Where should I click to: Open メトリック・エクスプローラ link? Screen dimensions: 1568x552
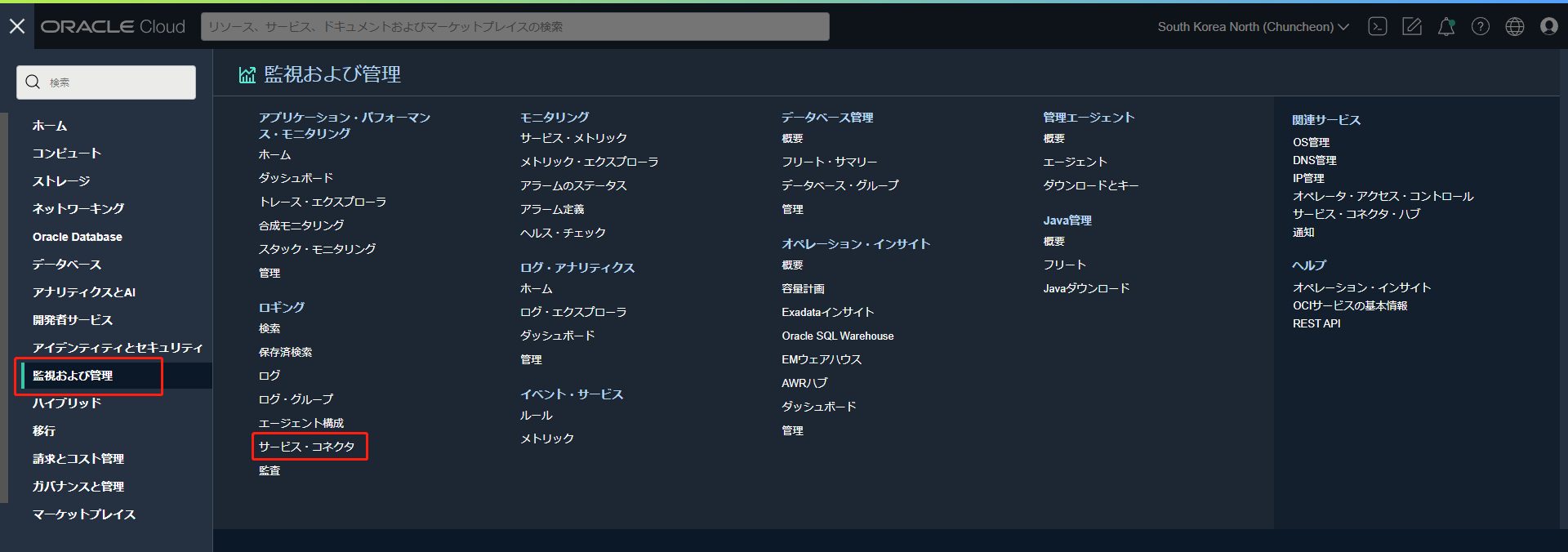(x=589, y=162)
